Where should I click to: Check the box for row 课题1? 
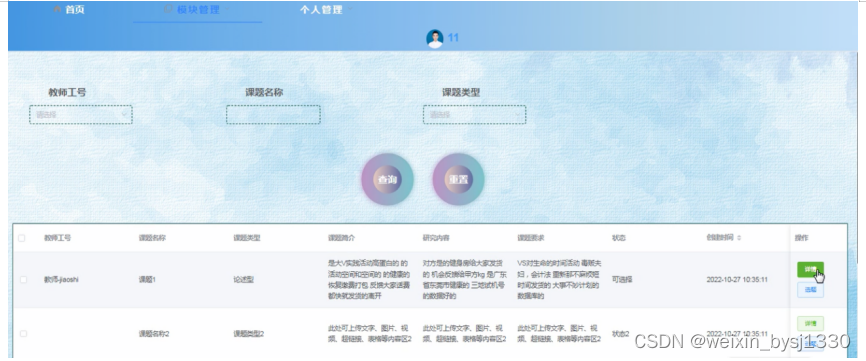point(23,280)
